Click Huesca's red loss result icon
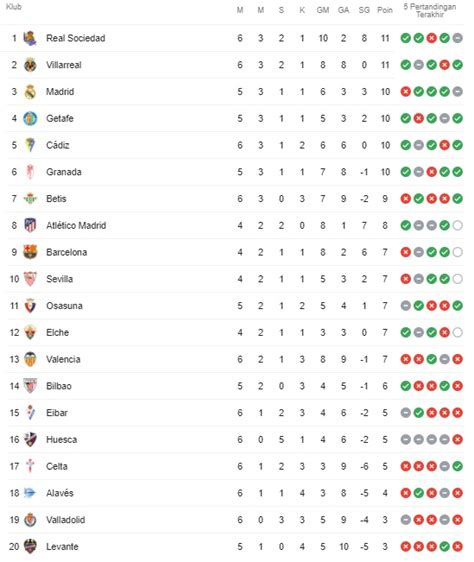The height and width of the screenshot is (562, 474). [457, 439]
